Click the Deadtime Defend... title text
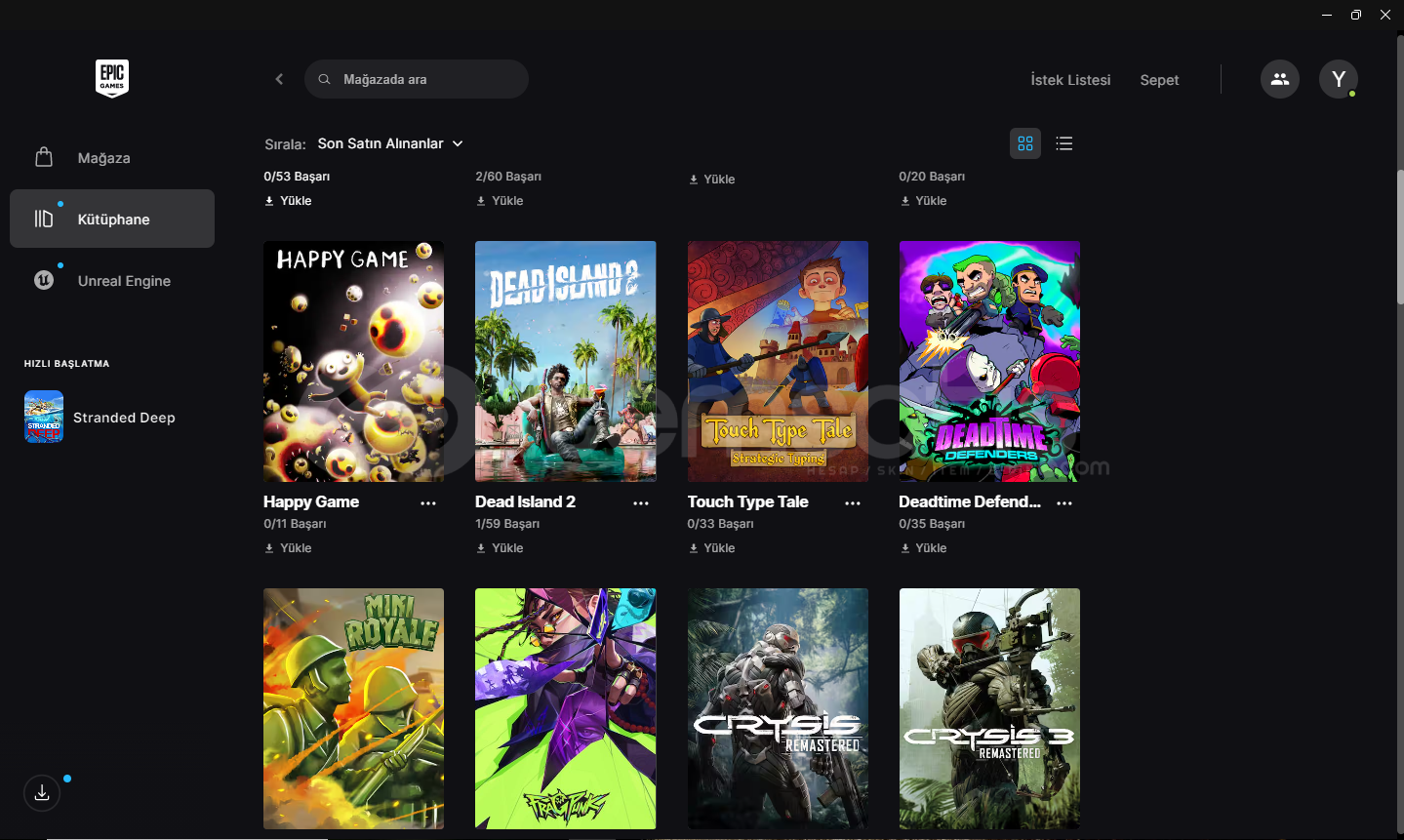The image size is (1404, 840). [970, 501]
